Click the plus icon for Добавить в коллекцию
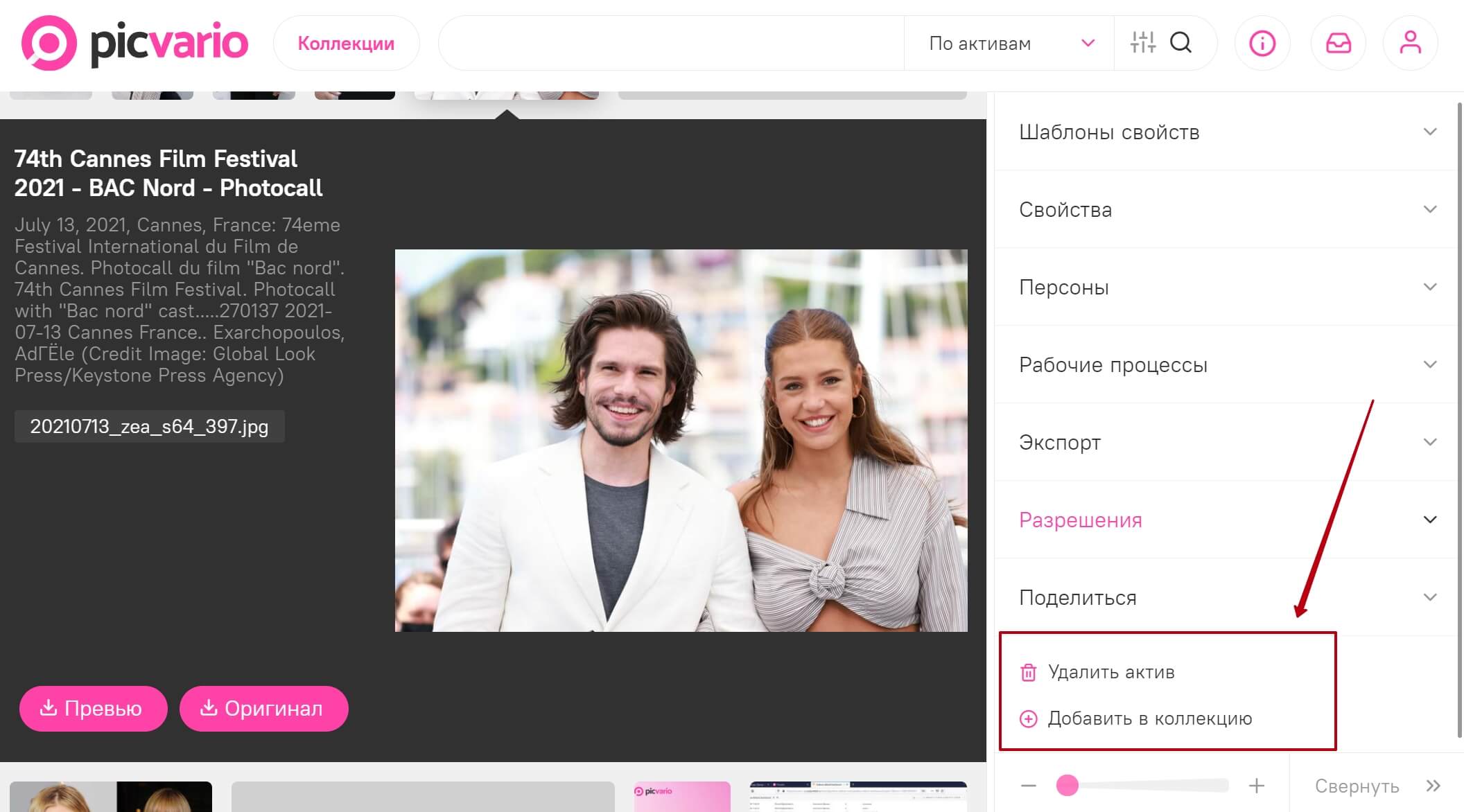1464x812 pixels. 1029,719
